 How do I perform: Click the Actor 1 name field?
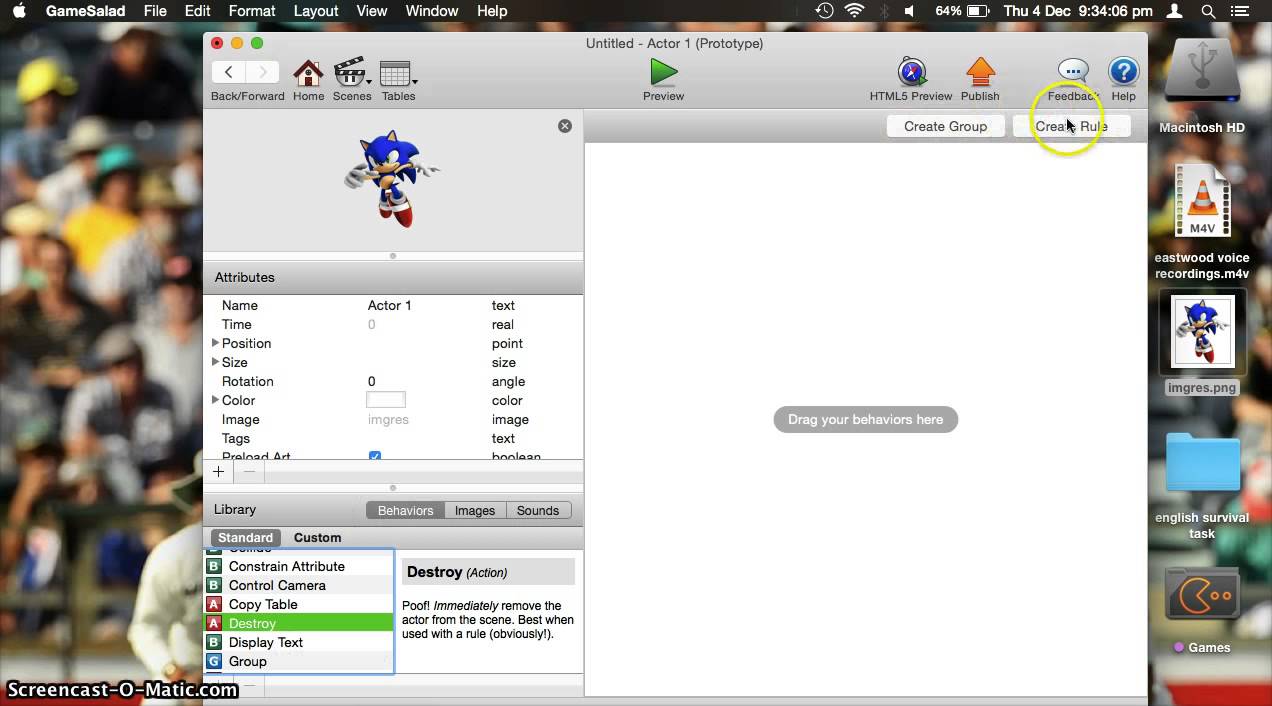(390, 305)
